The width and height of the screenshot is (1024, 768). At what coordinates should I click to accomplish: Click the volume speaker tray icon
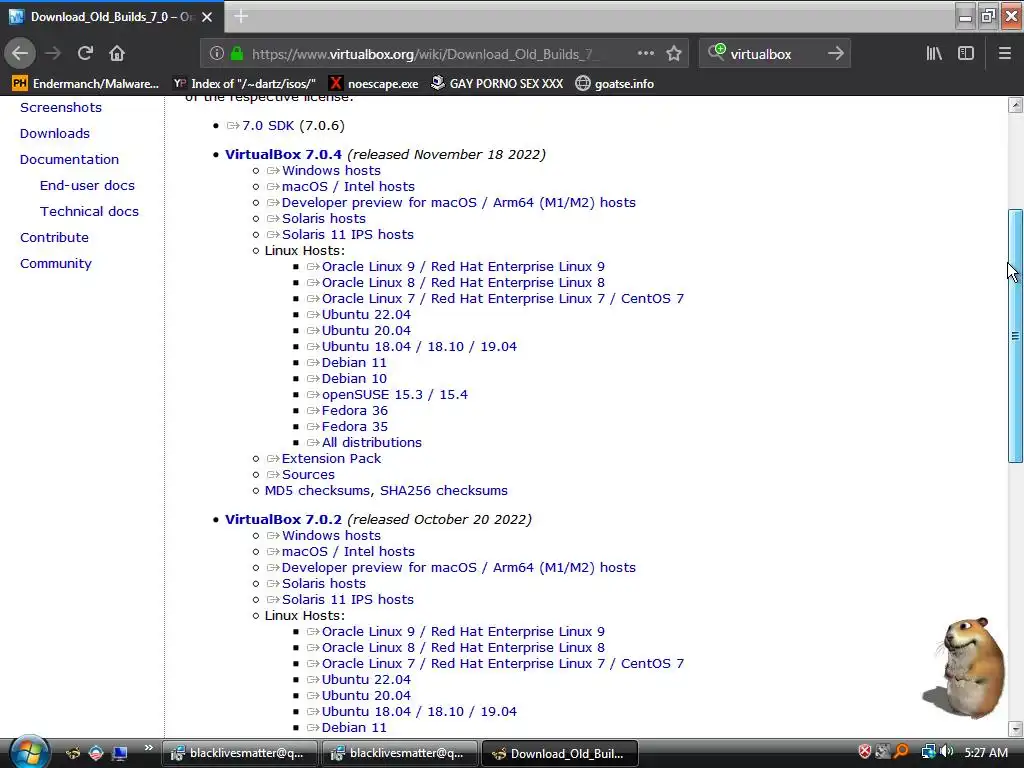[947, 752]
